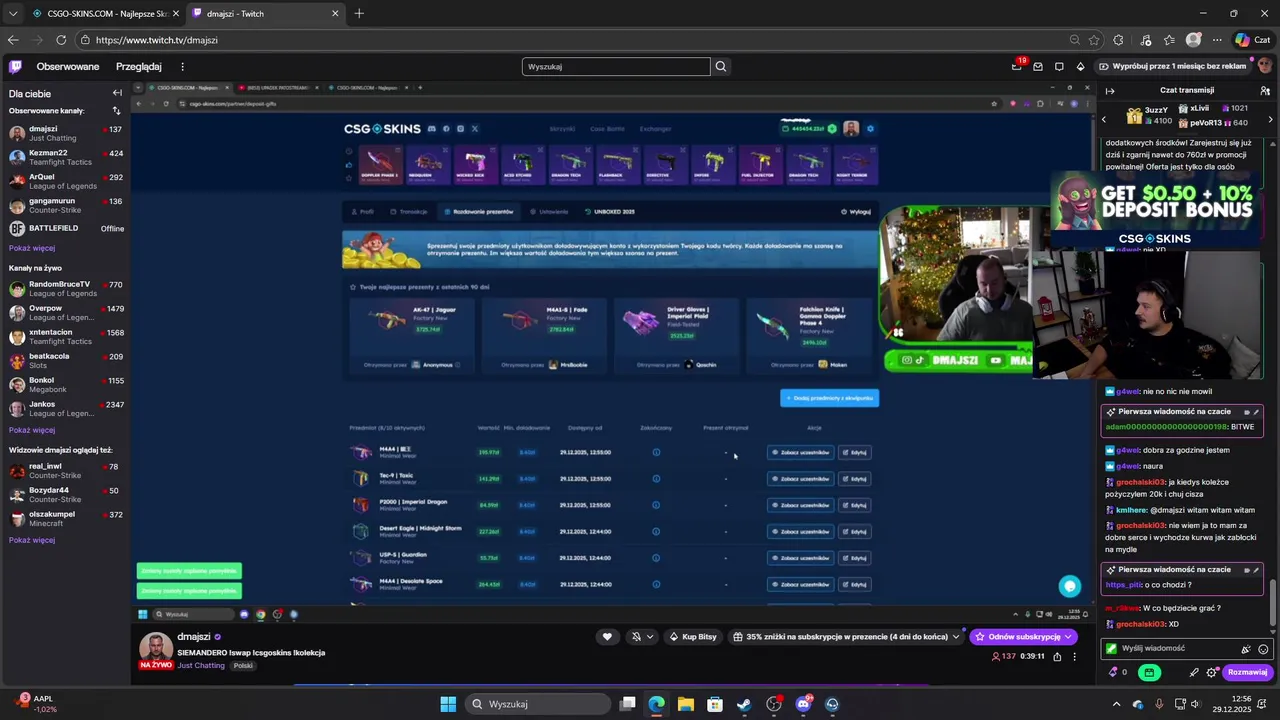Share the stream via share icon
The width and height of the screenshot is (1280, 720).
point(1057,657)
